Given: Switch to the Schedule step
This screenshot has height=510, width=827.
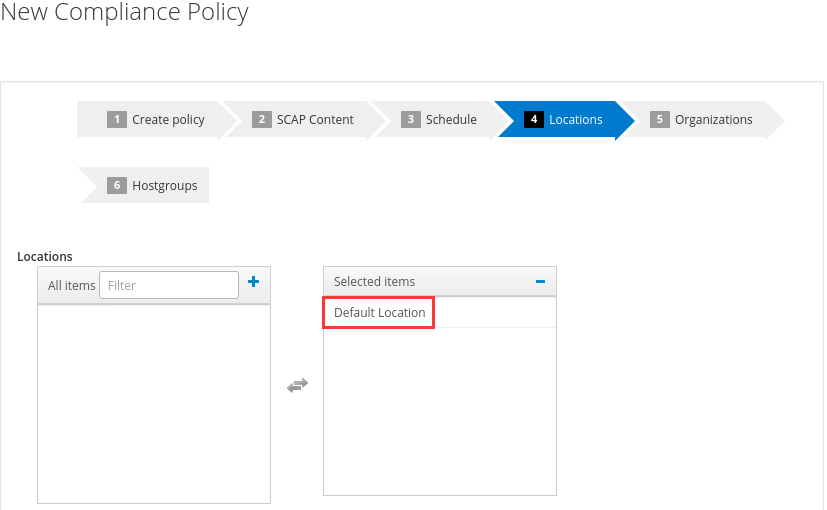Looking at the screenshot, I should pos(451,120).
